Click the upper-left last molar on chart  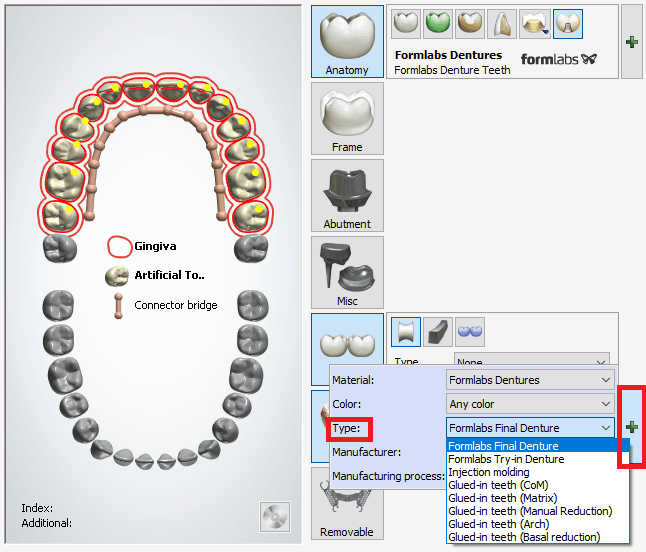(x=58, y=214)
